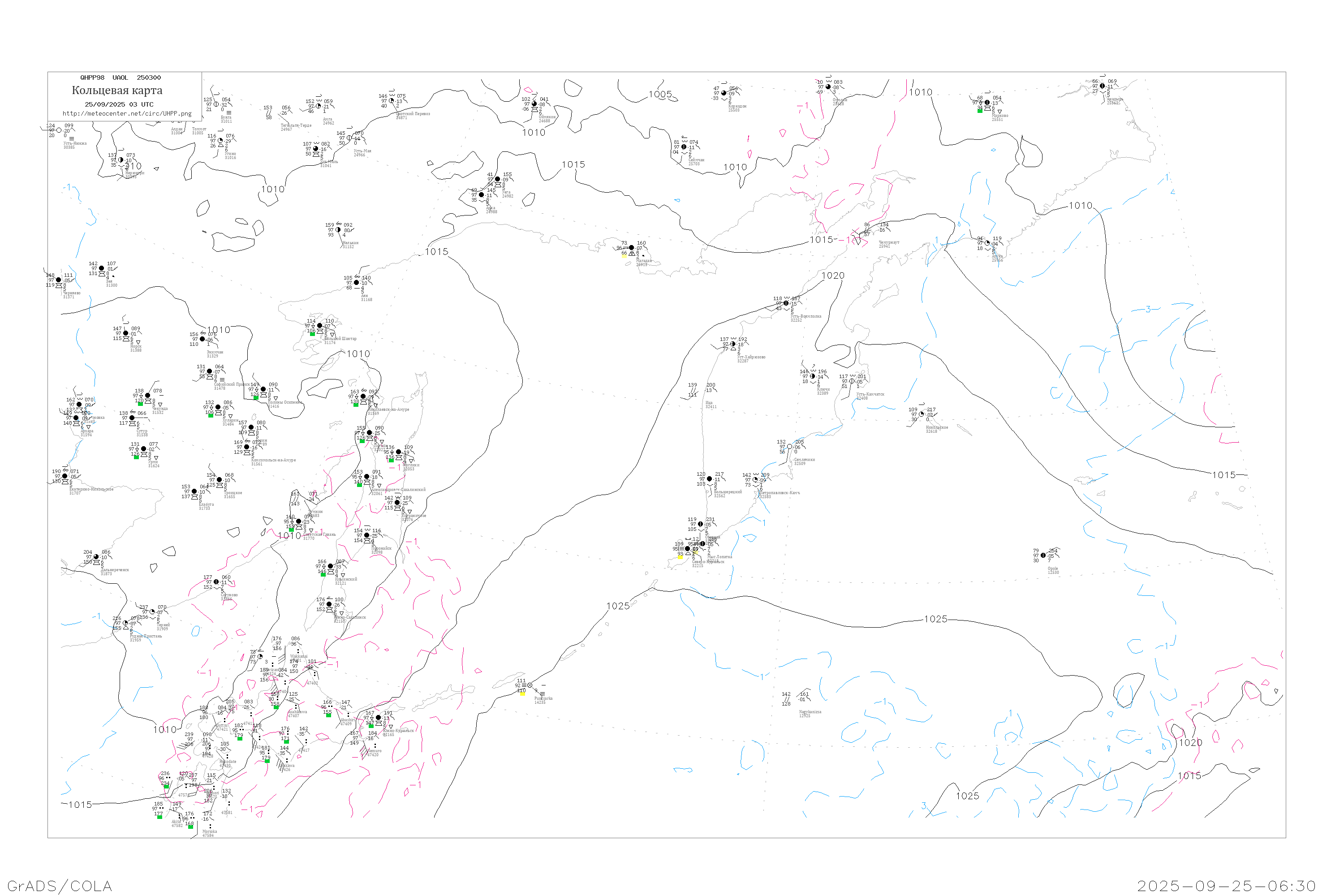Viewport: 1344px width, 896px height.
Task: Click the Петропавловск-Камч. station circle symbol
Action: [755, 480]
